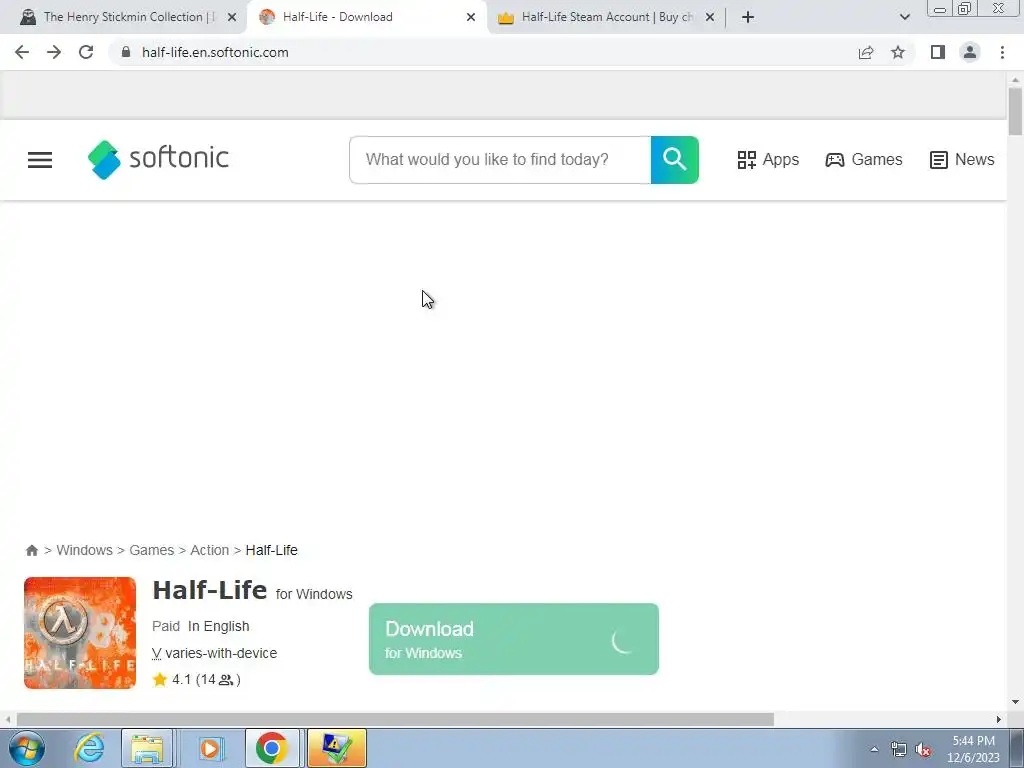Click the 'varies-with-device' version text

[x=221, y=653]
